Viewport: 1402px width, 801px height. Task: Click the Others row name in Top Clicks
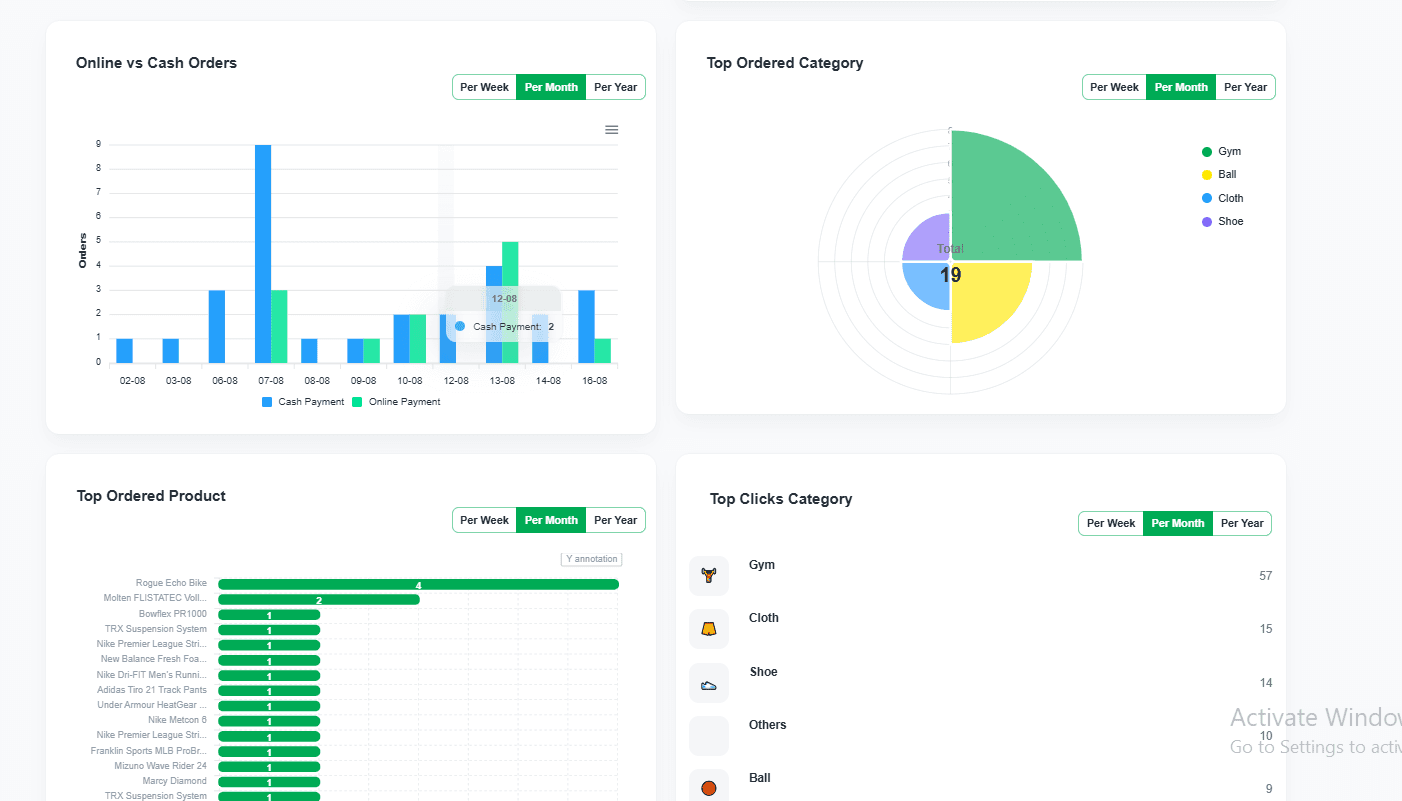click(x=768, y=725)
